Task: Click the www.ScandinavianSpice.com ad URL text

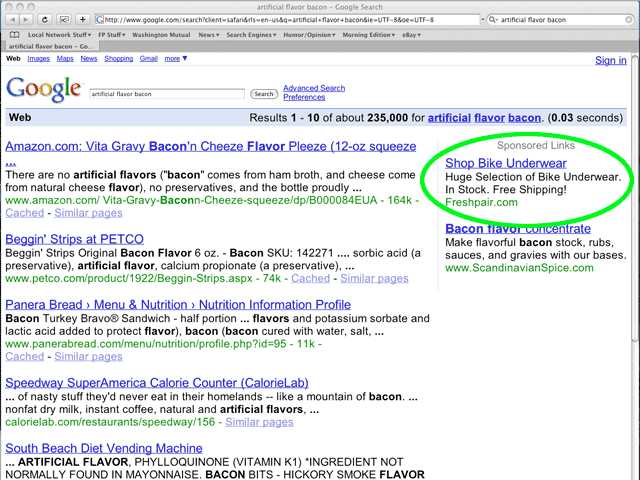Action: pos(519,268)
